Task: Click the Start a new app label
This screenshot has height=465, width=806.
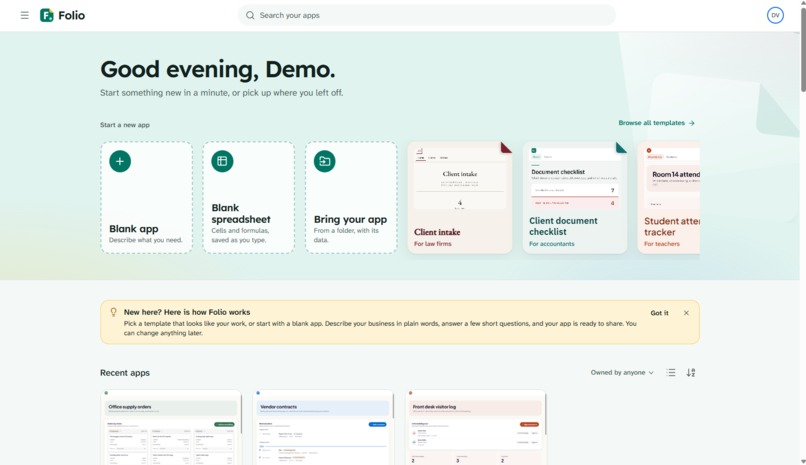Action: [125, 125]
